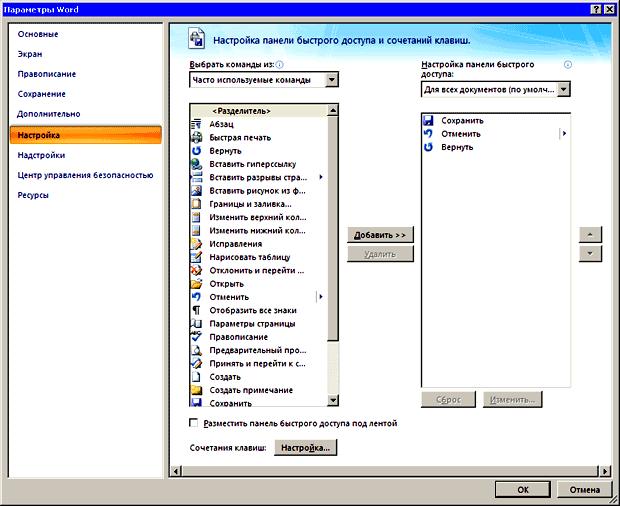The image size is (620, 506).
Task: Pick the Исправления track changes icon
Action: point(196,244)
